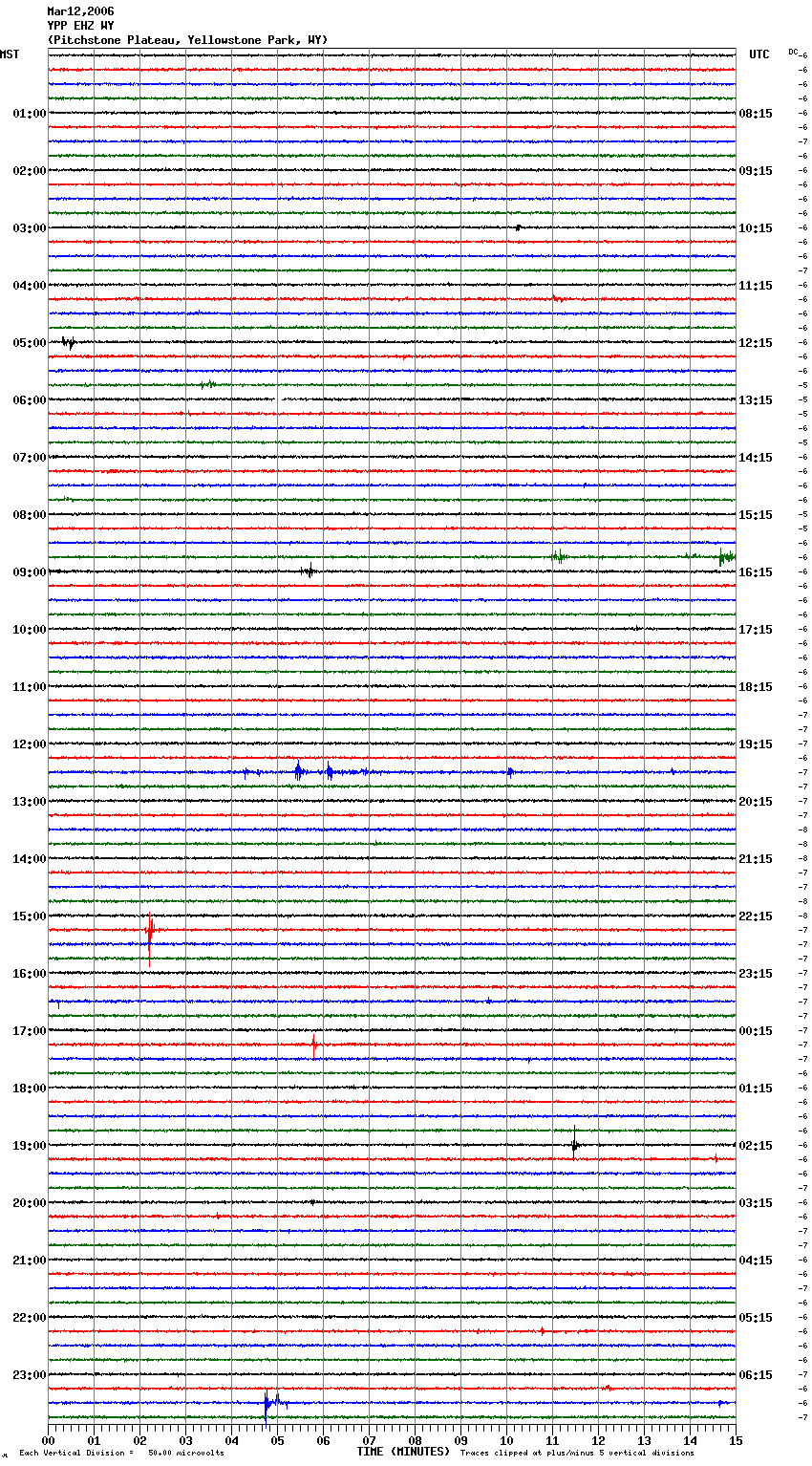Click the 15 minute mark on bottom axis
Viewport: 812px width, 1466px height.
tap(735, 1440)
